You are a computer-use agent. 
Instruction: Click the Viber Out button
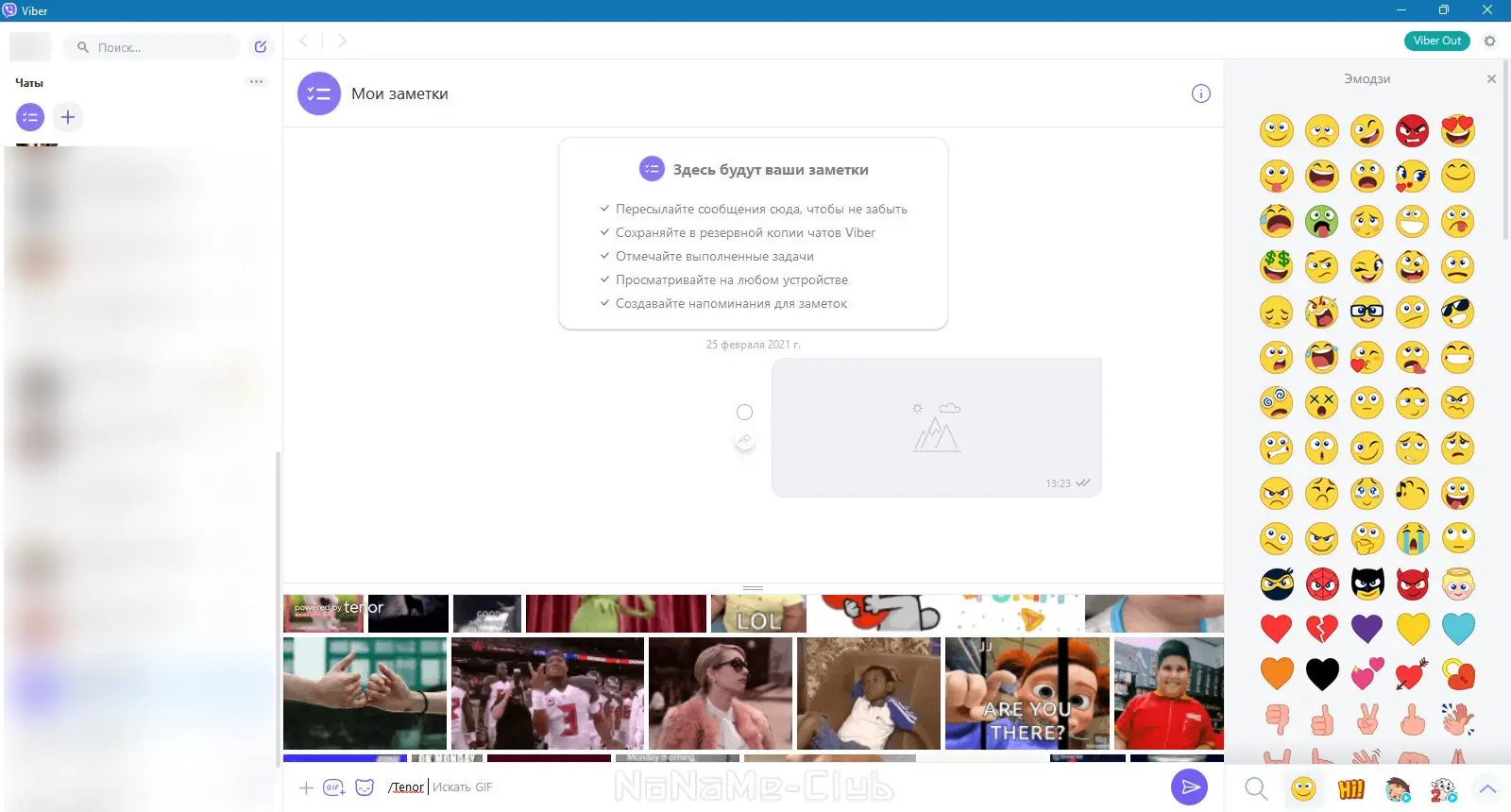pos(1437,41)
